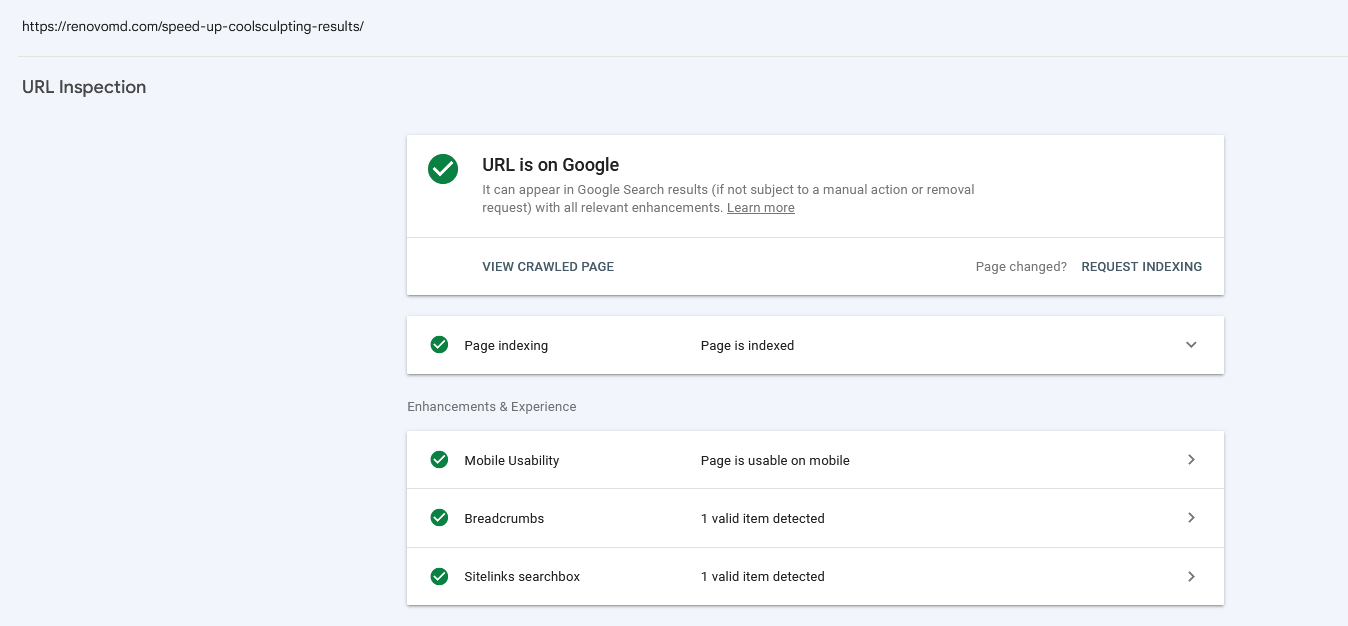
Task: Select the Page indexing row label
Action: tap(506, 346)
